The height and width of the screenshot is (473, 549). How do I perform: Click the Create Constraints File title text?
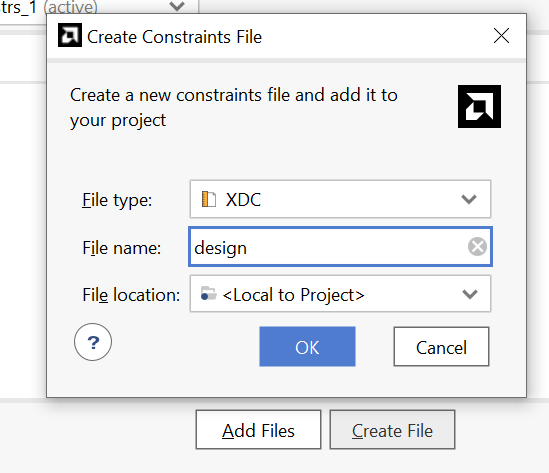point(174,37)
